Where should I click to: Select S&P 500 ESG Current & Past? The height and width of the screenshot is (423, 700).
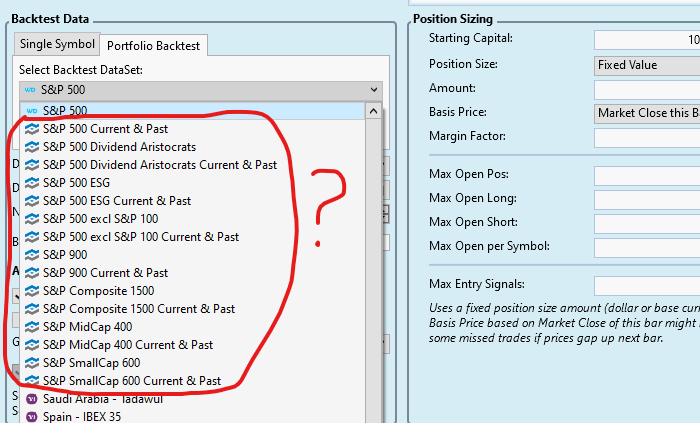[x=192, y=201]
